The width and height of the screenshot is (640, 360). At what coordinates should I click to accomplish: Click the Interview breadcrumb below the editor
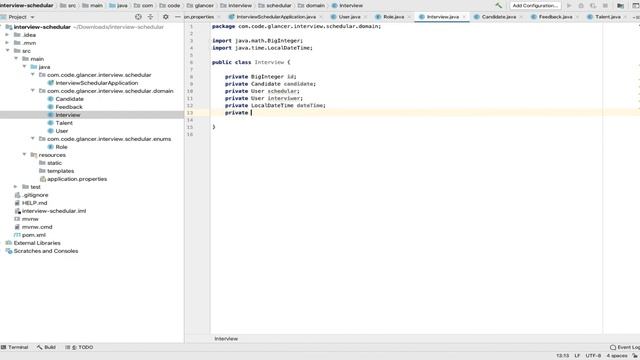pos(226,339)
